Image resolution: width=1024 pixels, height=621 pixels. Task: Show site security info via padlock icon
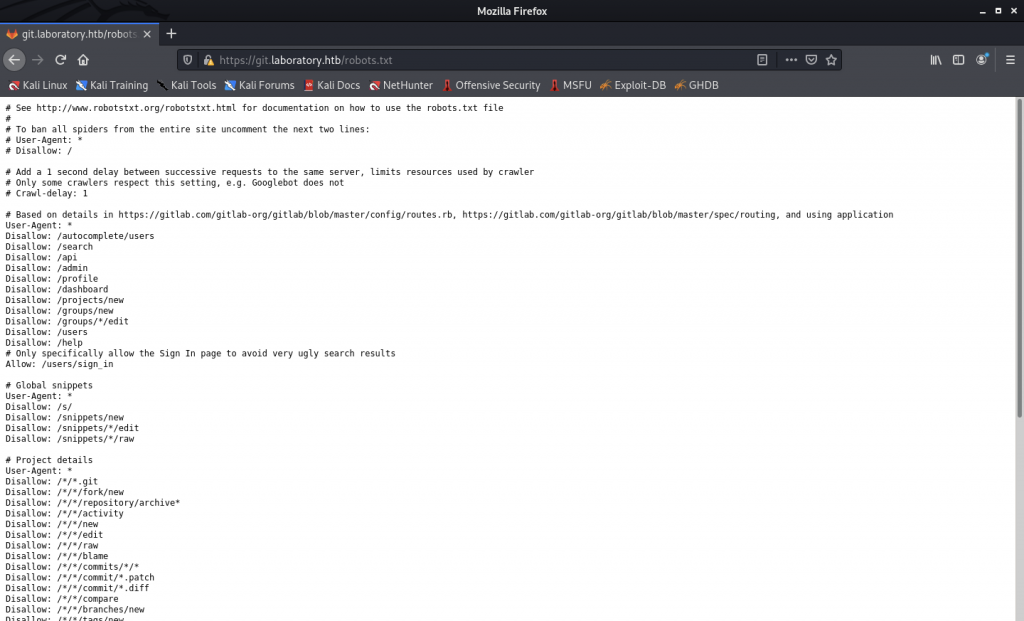click(208, 60)
